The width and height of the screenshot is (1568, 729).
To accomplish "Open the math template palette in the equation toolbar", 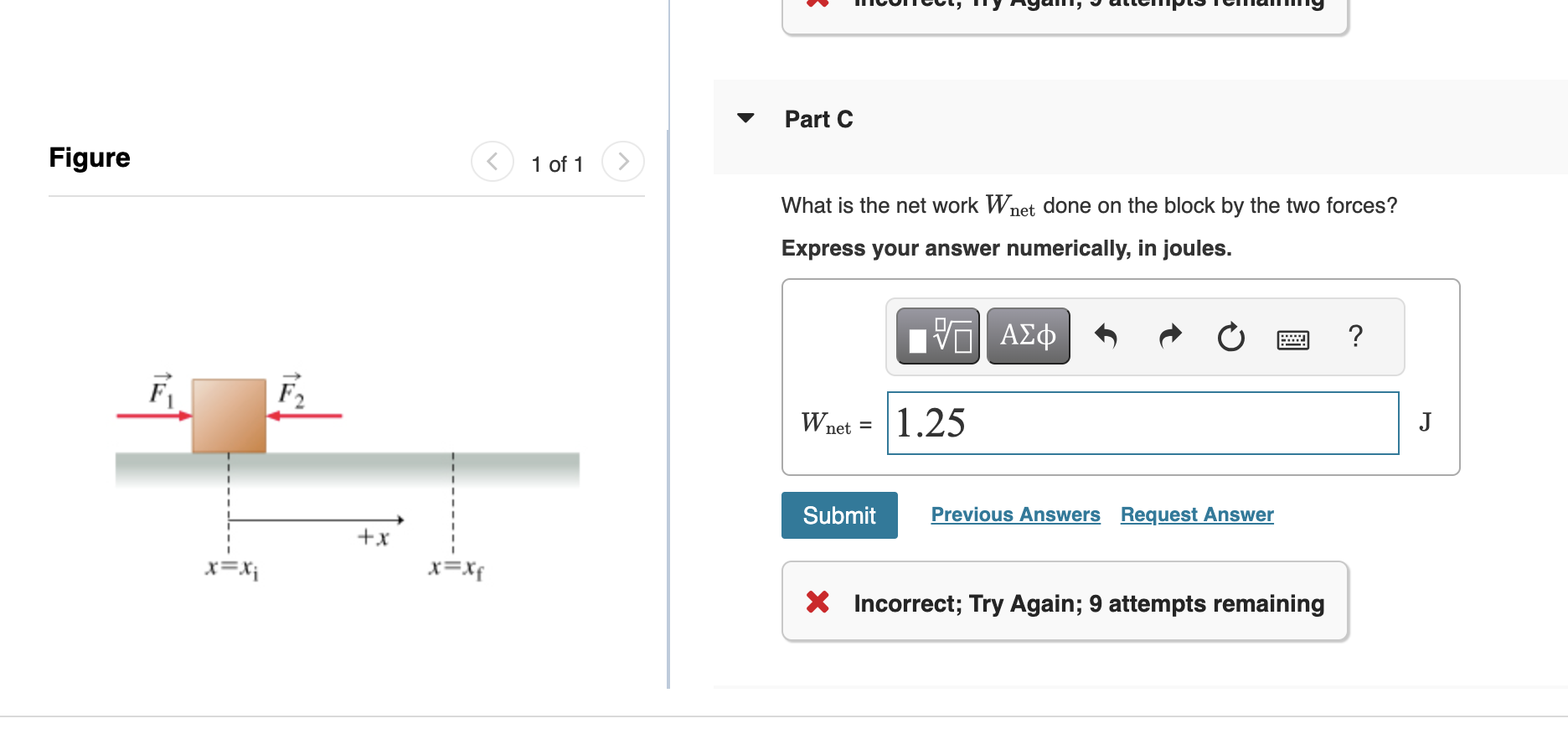I will pos(936,335).
